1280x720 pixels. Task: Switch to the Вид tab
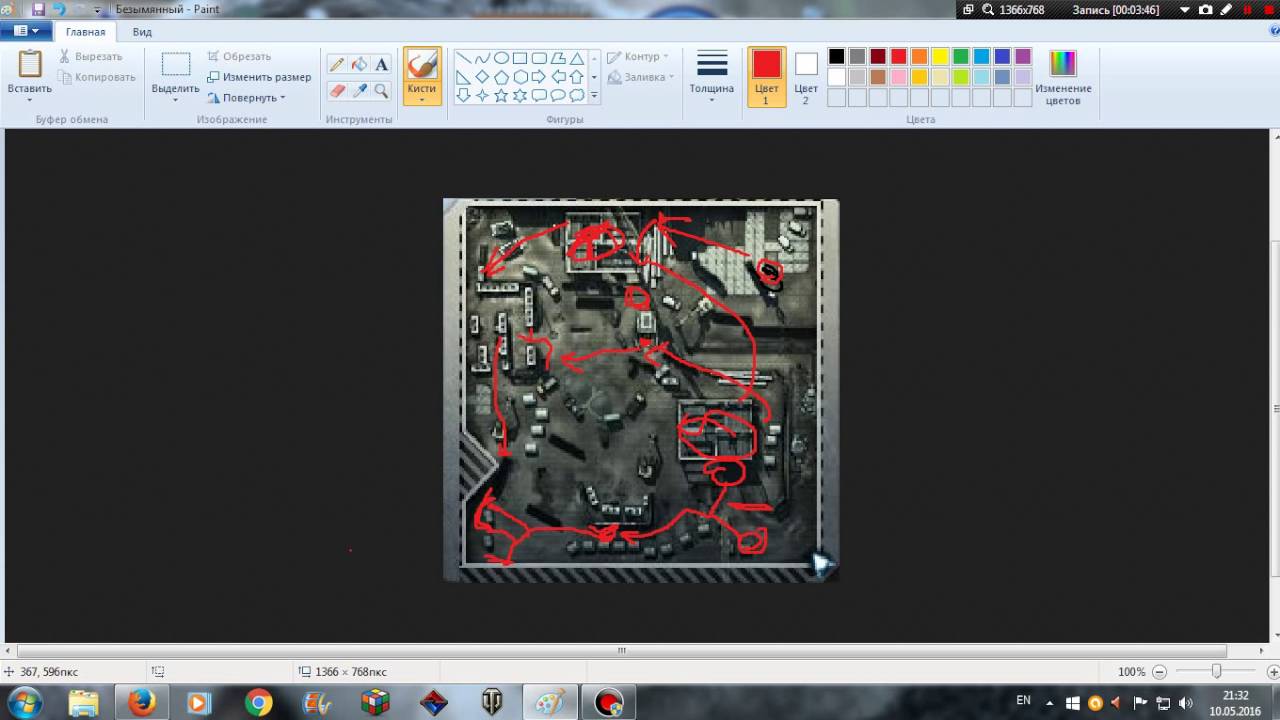(x=143, y=32)
